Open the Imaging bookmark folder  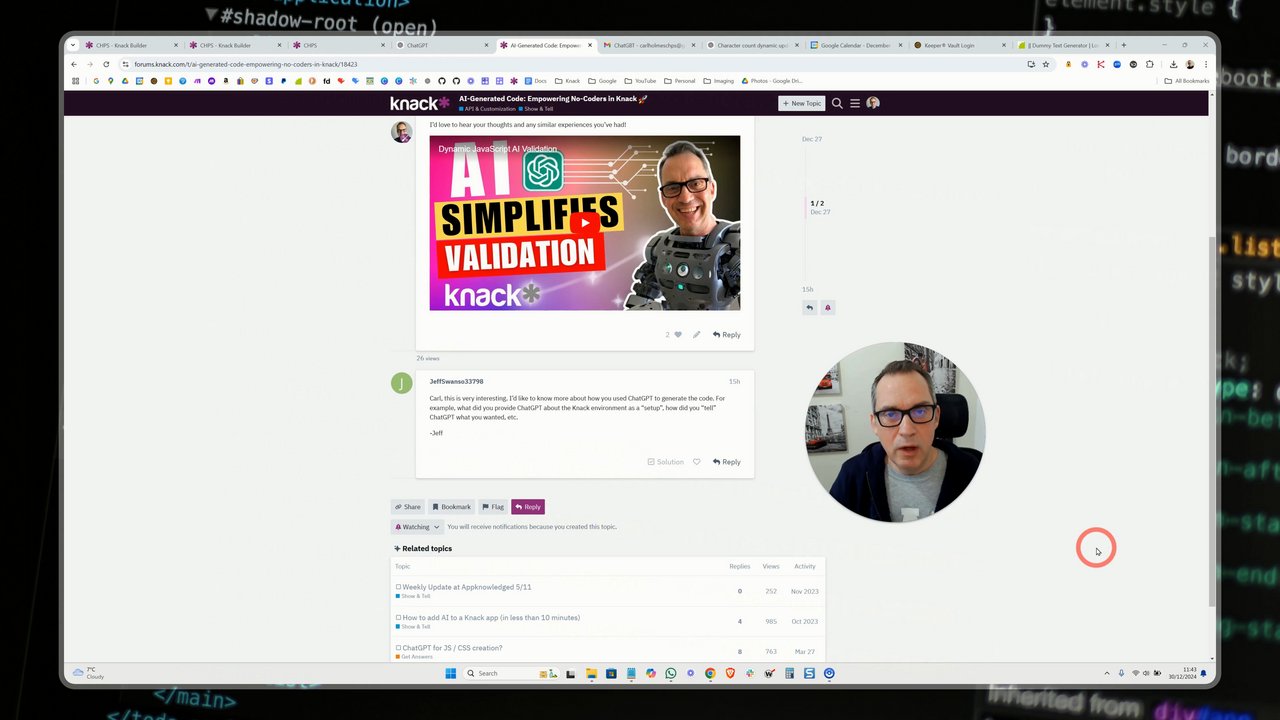719,81
